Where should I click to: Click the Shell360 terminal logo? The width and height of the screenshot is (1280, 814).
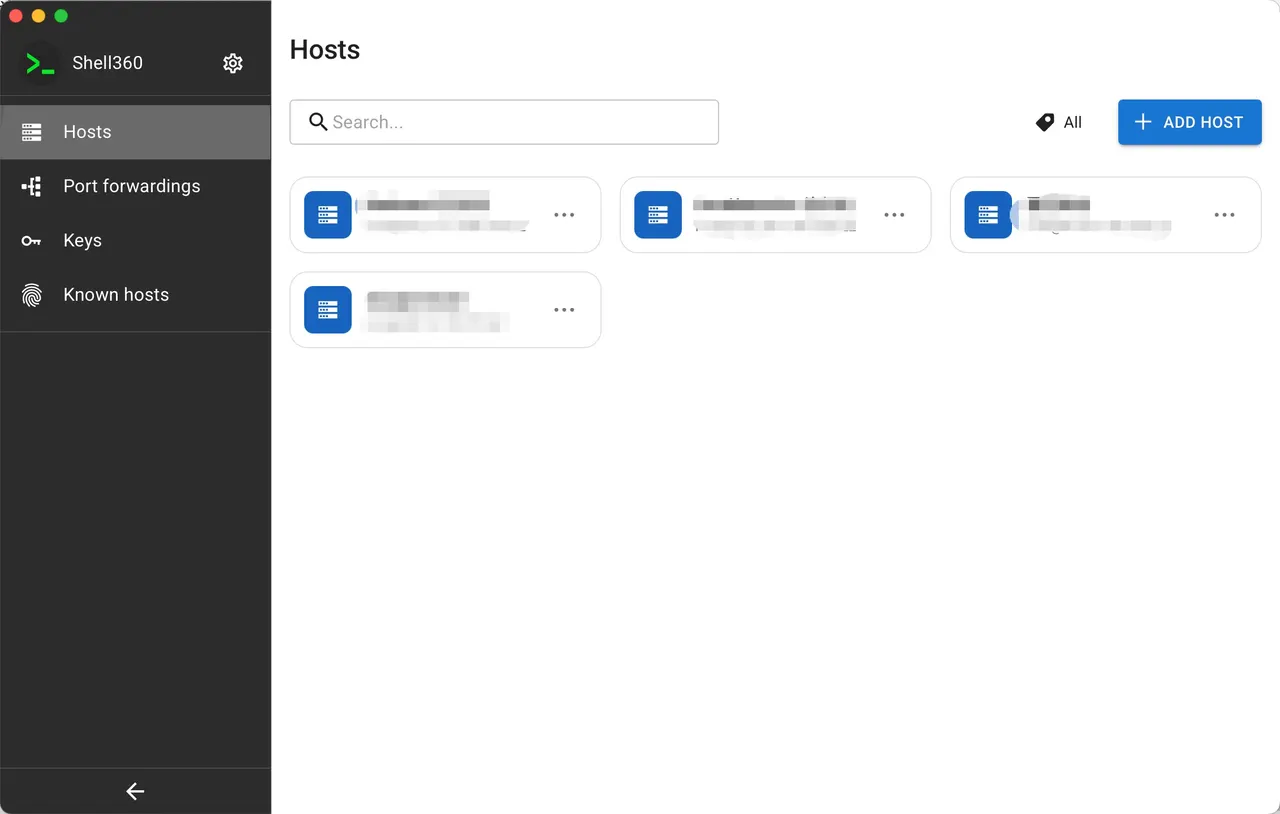click(x=40, y=64)
